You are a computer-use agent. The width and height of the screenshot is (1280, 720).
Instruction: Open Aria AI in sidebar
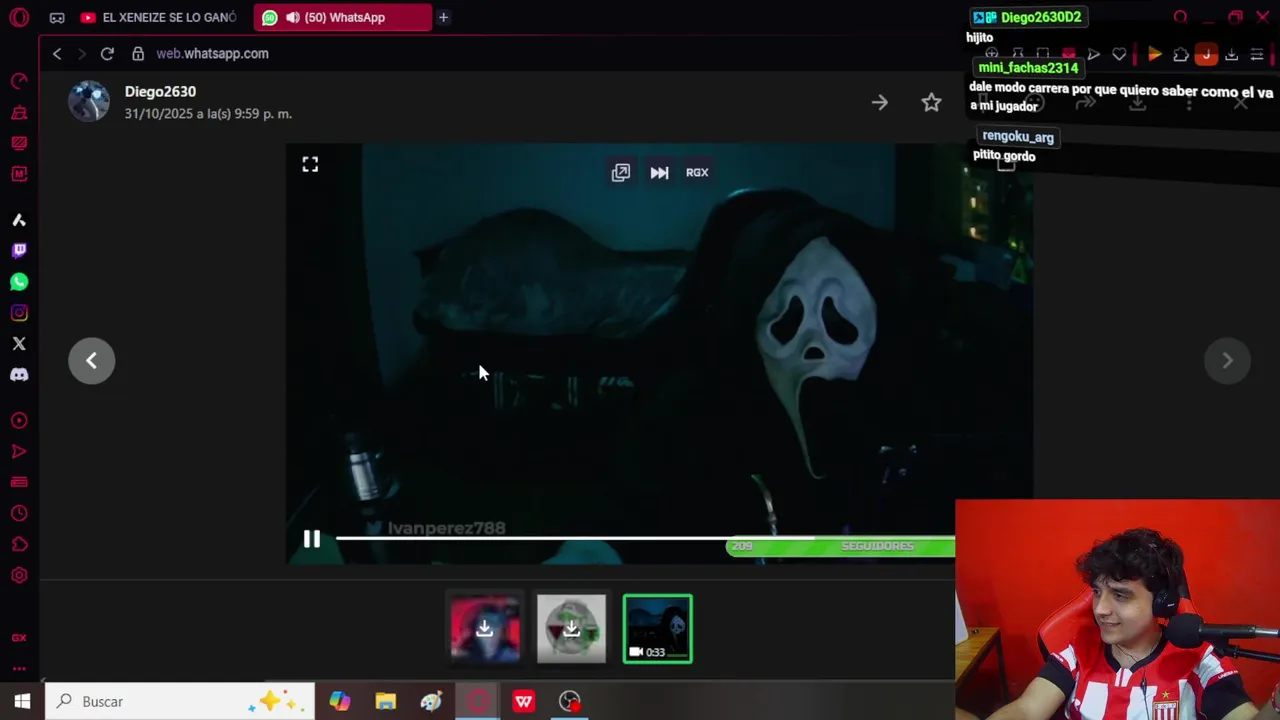pos(19,220)
